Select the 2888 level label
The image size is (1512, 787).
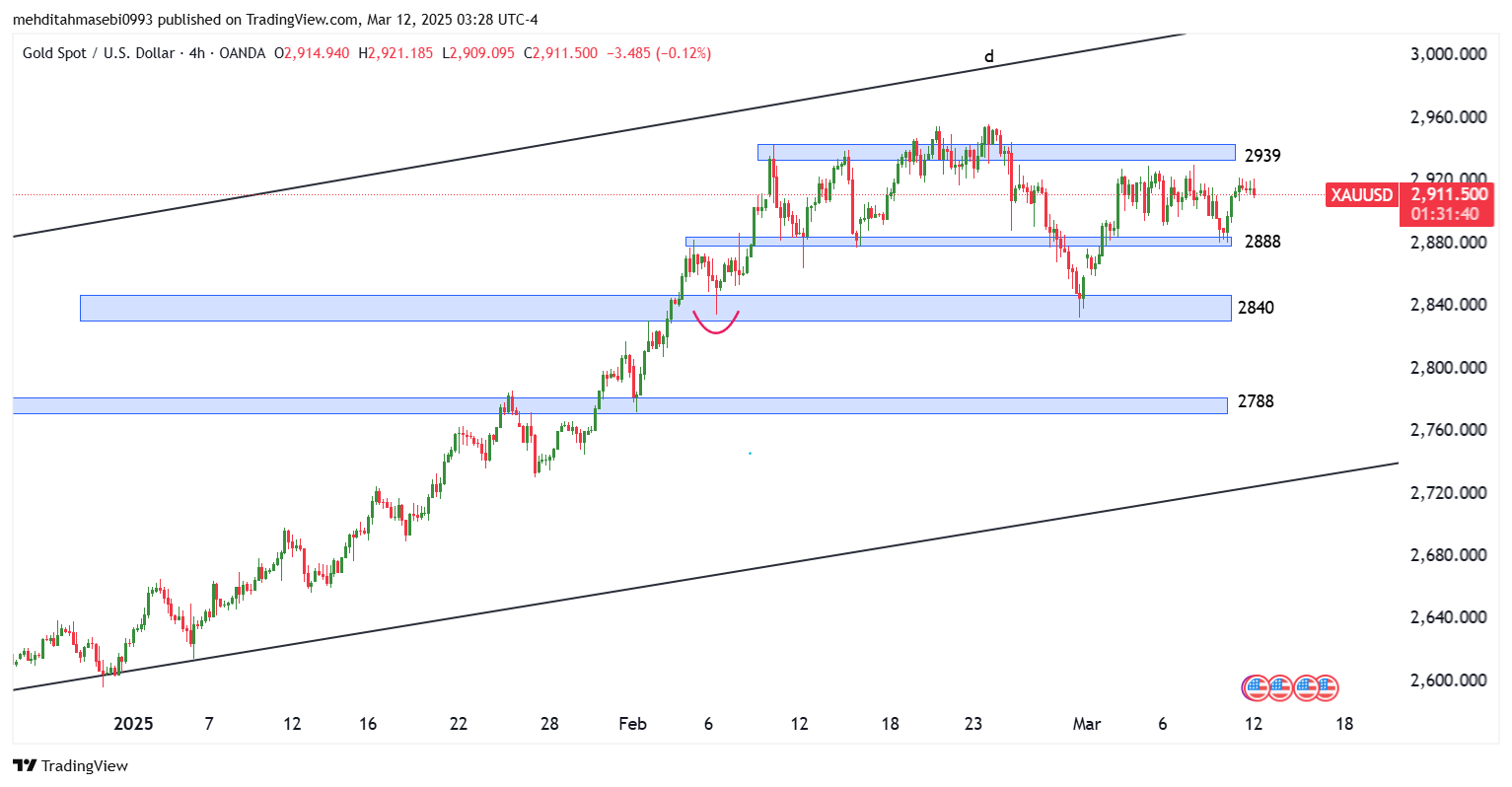1262,242
